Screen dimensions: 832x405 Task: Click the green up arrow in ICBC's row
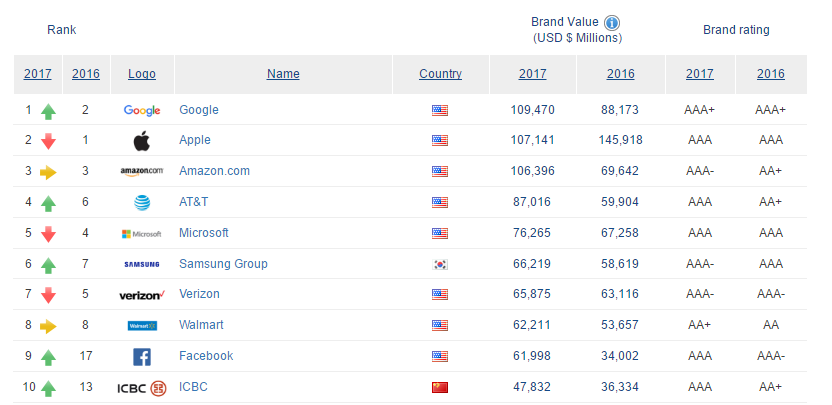pyautogui.click(x=48, y=389)
